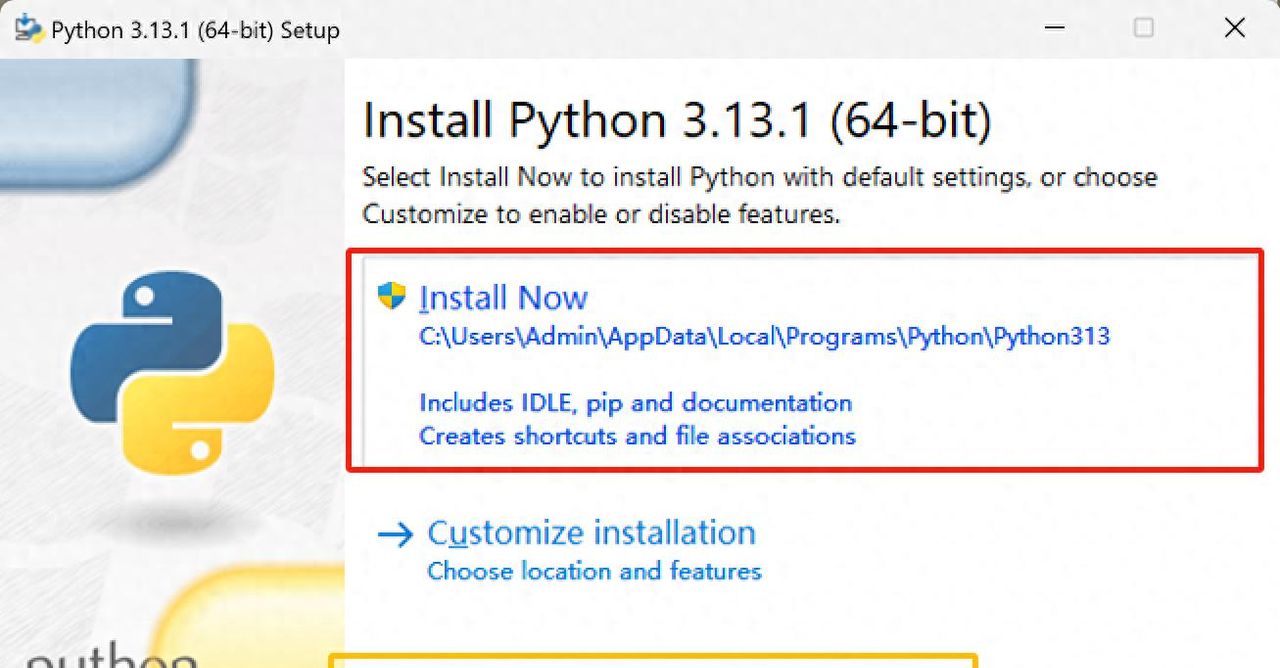Click the installer icon in the title bar

click(28, 29)
